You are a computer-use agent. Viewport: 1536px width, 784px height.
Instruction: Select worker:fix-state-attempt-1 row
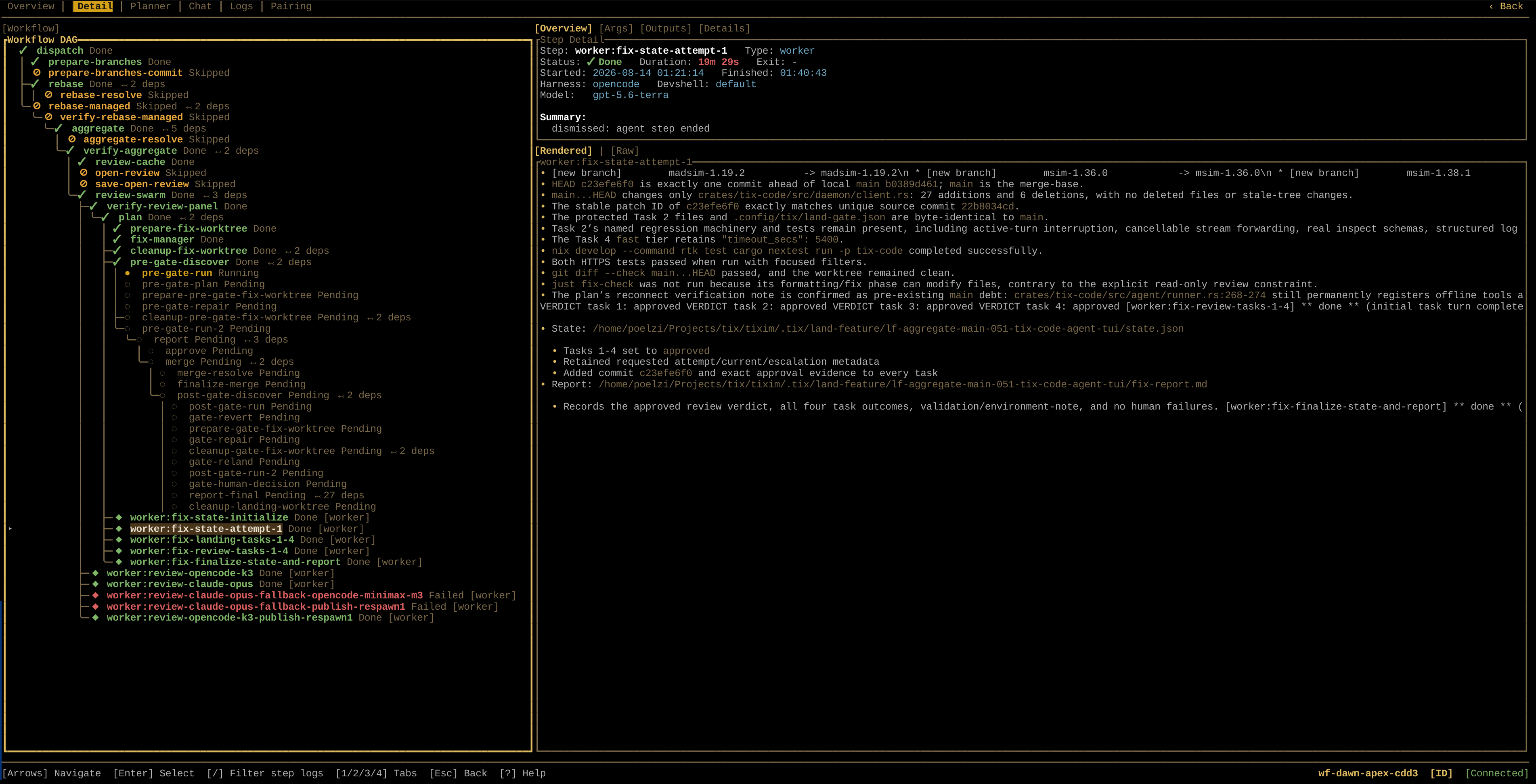pos(206,529)
